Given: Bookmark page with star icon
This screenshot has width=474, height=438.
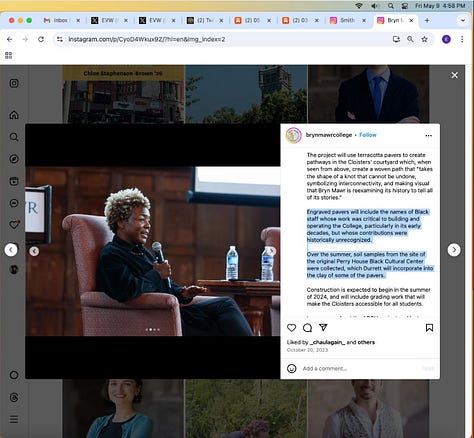Looking at the screenshot, I should tap(424, 39).
